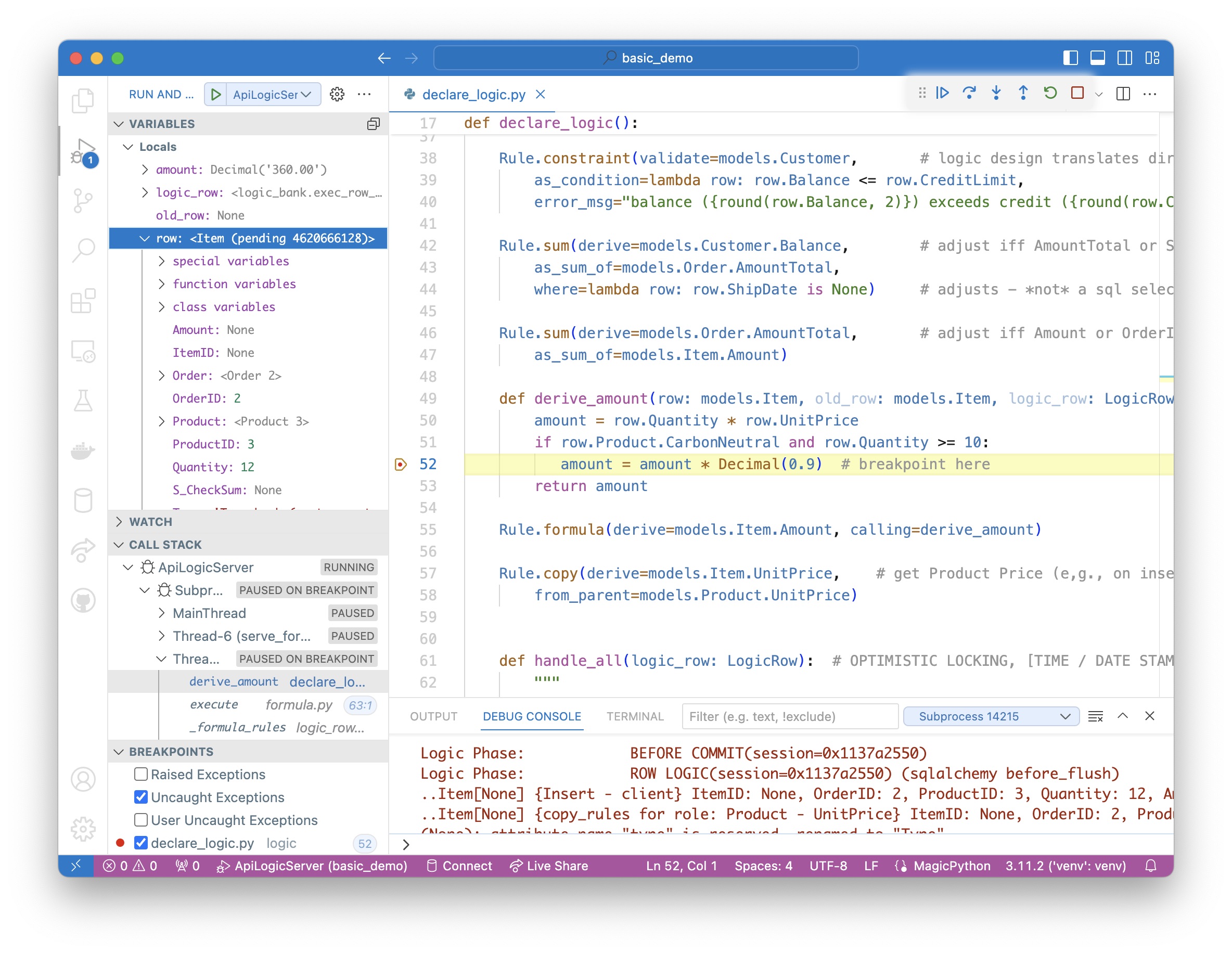Open the Manage gear at bottom of activity bar
Image resolution: width=1232 pixels, height=954 pixels.
click(83, 829)
